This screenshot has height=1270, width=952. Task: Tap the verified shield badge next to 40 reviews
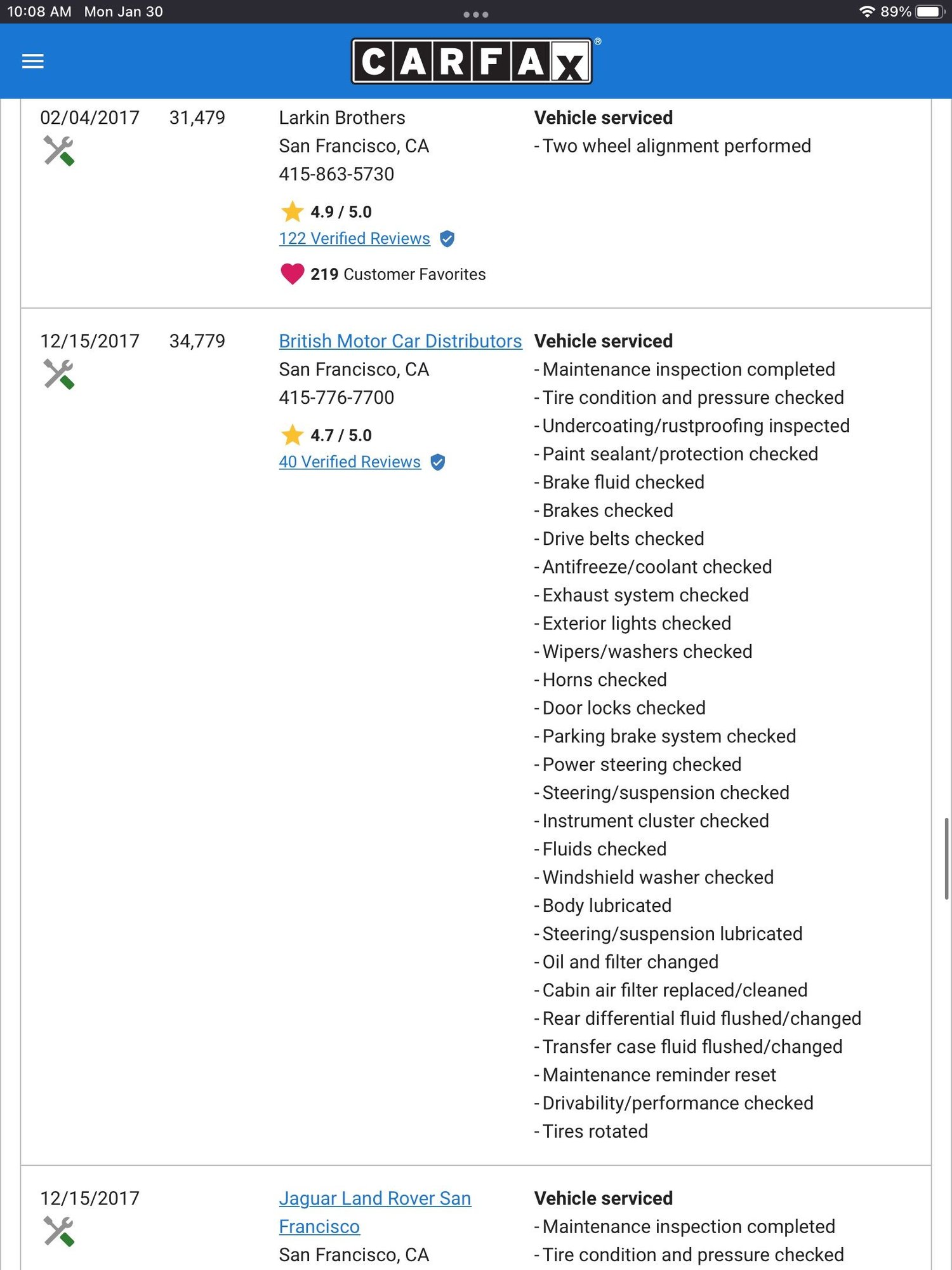click(x=437, y=462)
